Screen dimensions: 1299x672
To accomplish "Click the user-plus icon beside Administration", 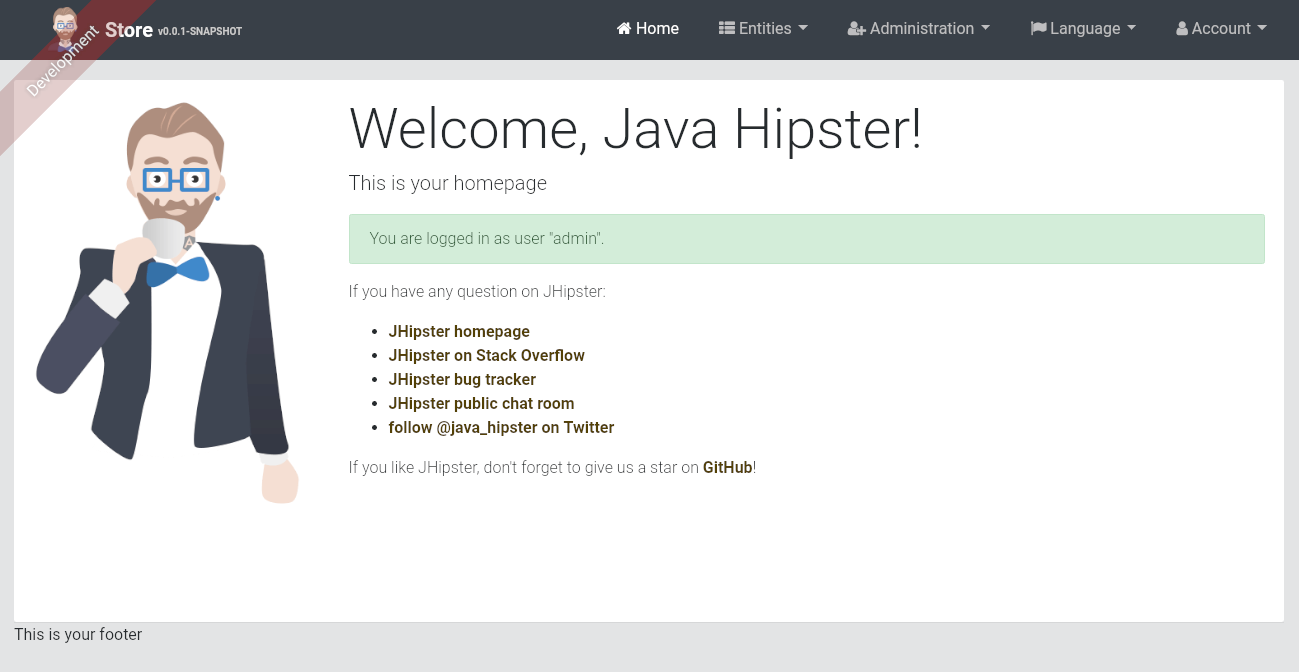I will point(856,29).
